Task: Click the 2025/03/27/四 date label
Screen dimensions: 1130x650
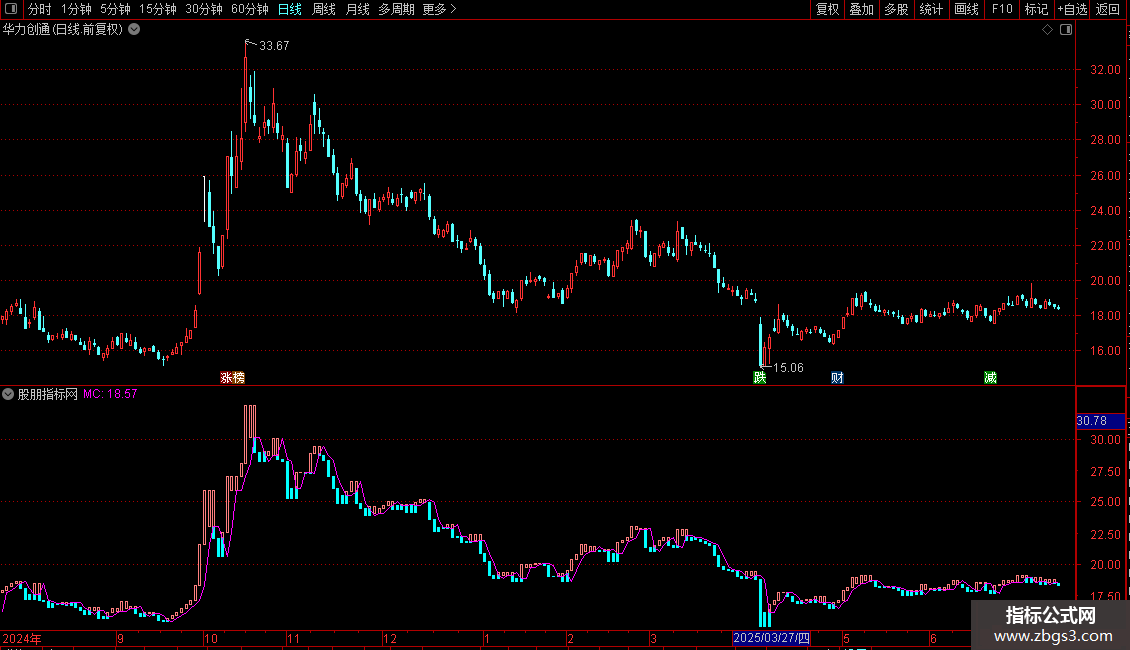Action: click(x=771, y=638)
